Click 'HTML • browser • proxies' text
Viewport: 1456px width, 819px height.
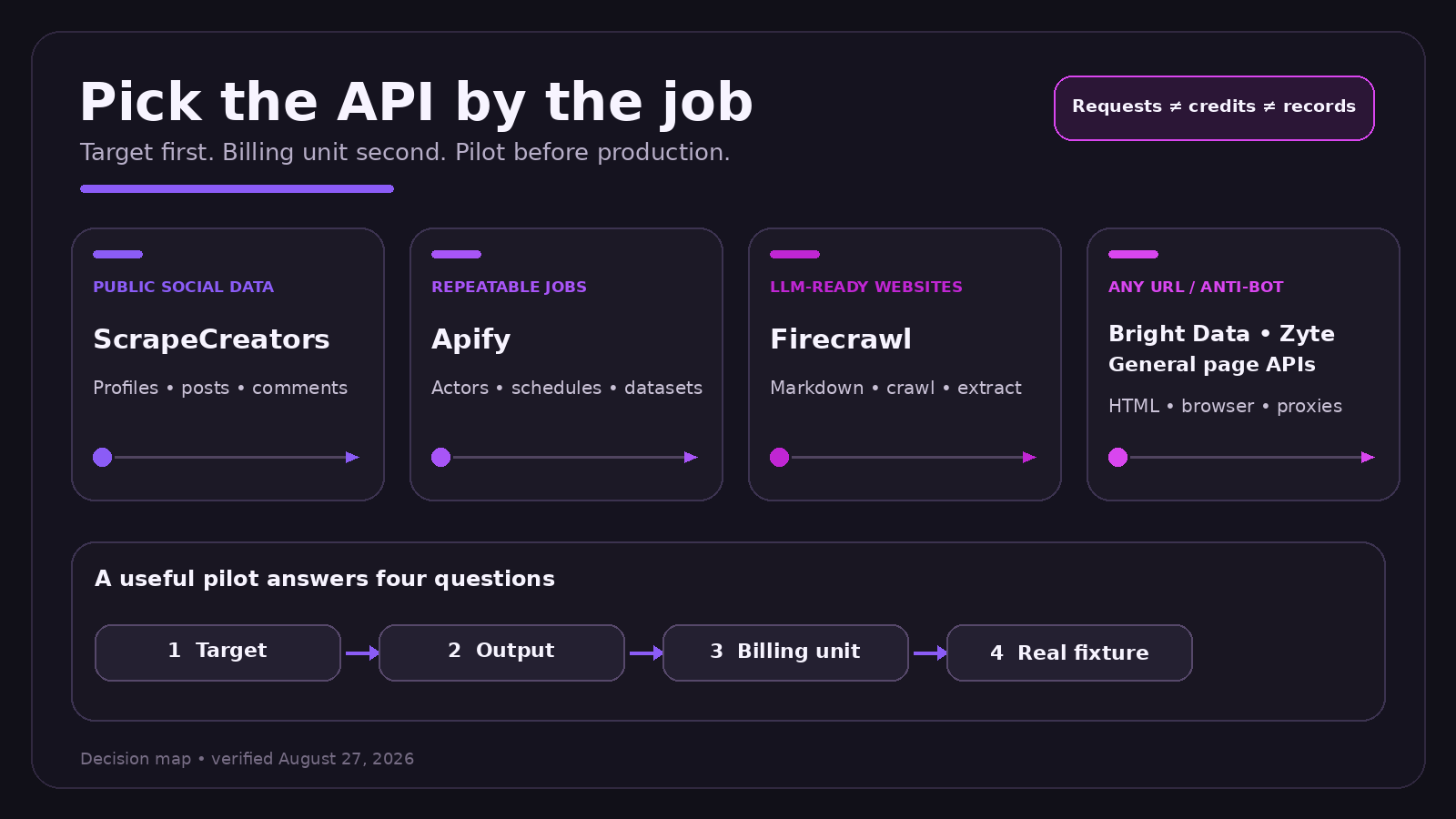[1225, 406]
